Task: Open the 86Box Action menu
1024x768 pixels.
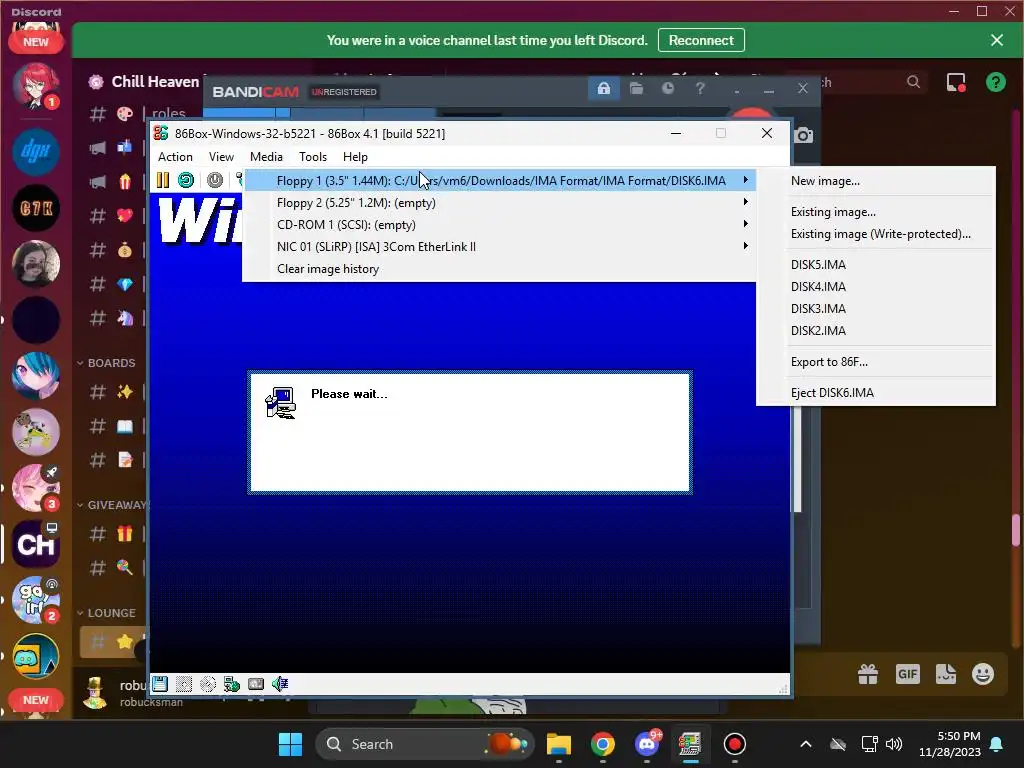Action: coord(175,157)
